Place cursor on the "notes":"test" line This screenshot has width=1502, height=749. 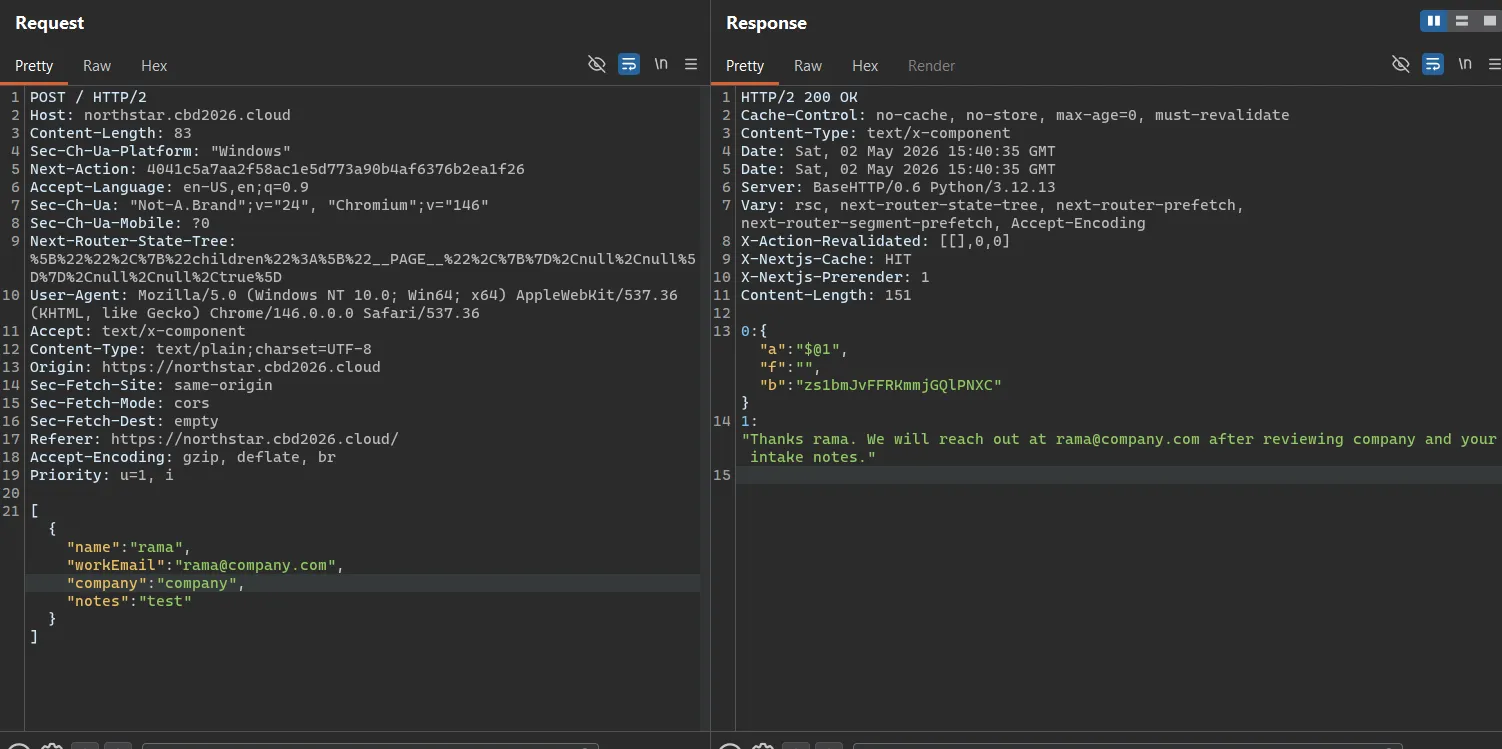[x=129, y=601]
